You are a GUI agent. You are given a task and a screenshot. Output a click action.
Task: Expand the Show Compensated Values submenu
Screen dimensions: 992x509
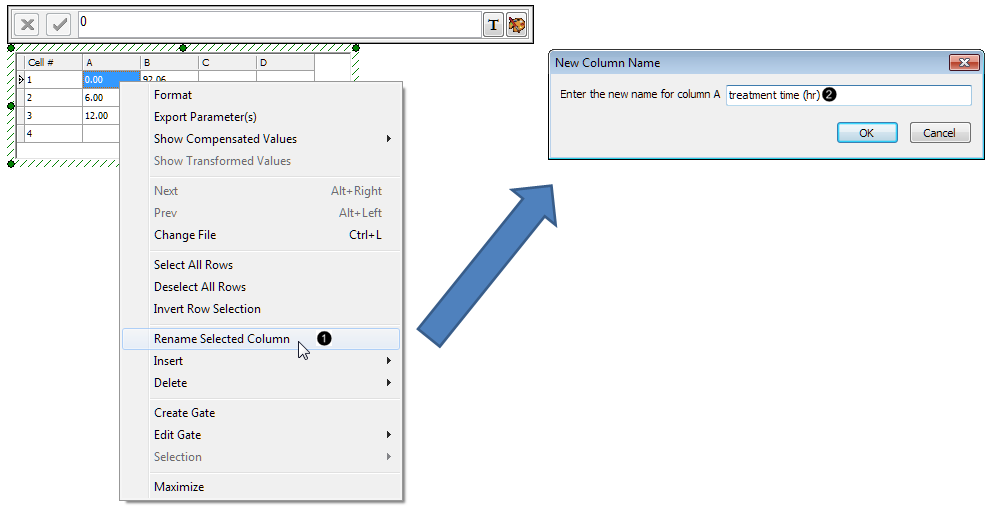(388, 139)
